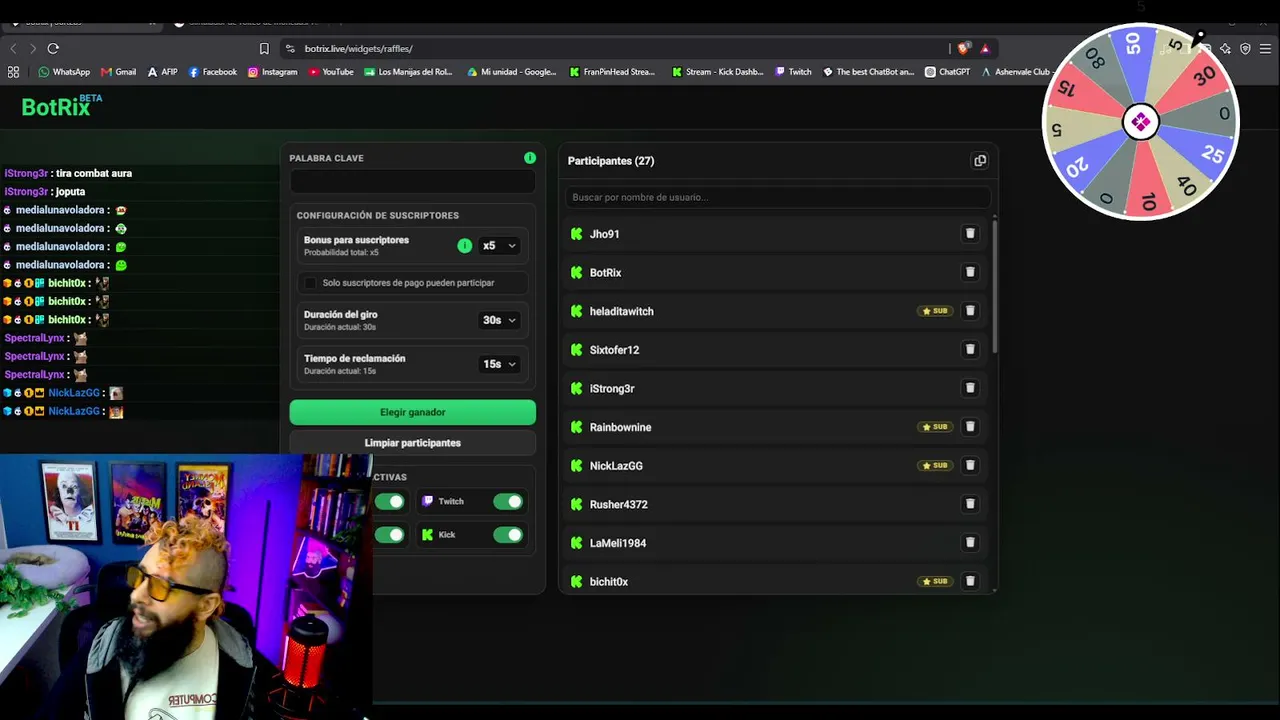The image size is (1280, 720).
Task: Click the Limpiar participantes button
Action: click(x=413, y=443)
